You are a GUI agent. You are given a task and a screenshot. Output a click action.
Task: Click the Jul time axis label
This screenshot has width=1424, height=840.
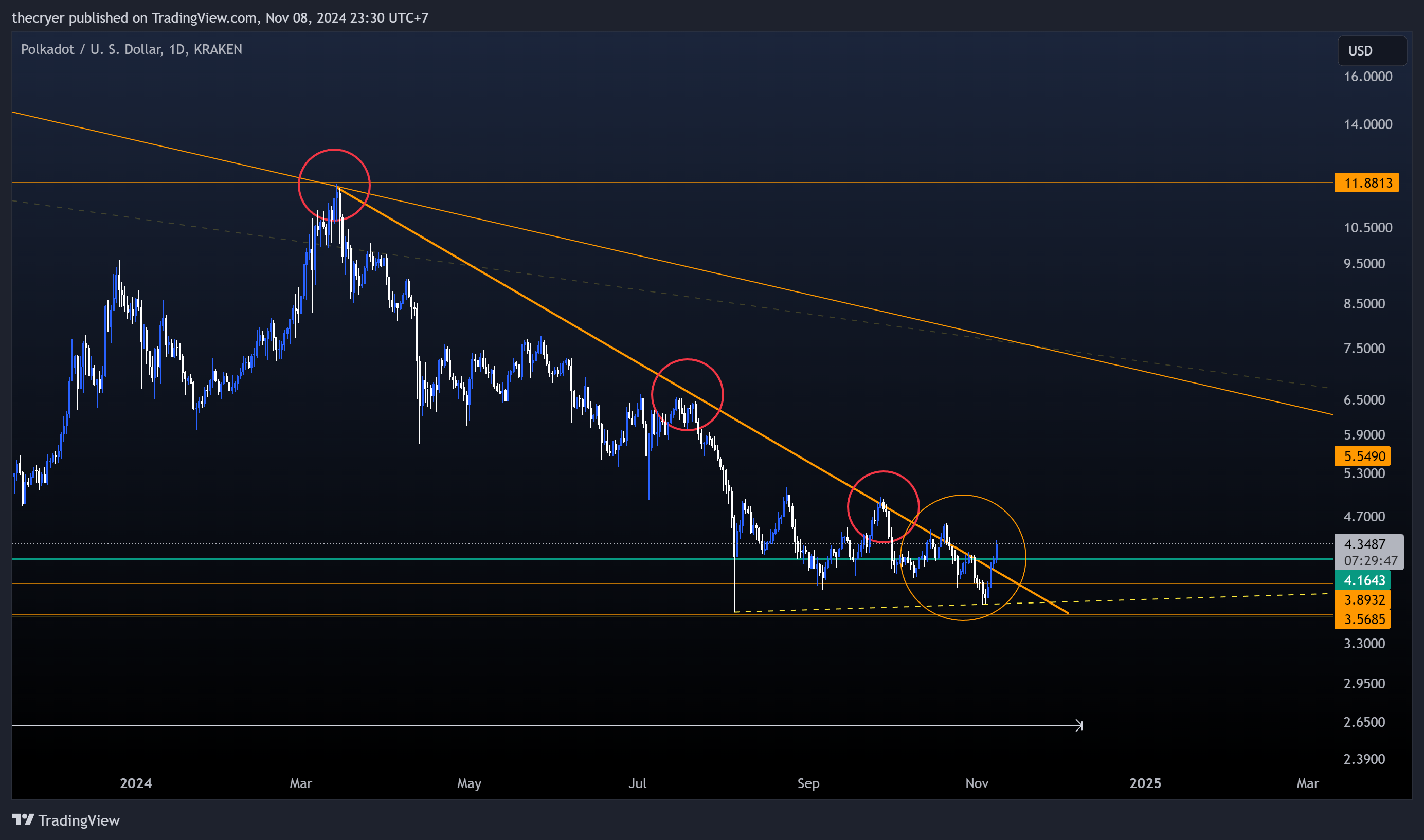point(638,783)
